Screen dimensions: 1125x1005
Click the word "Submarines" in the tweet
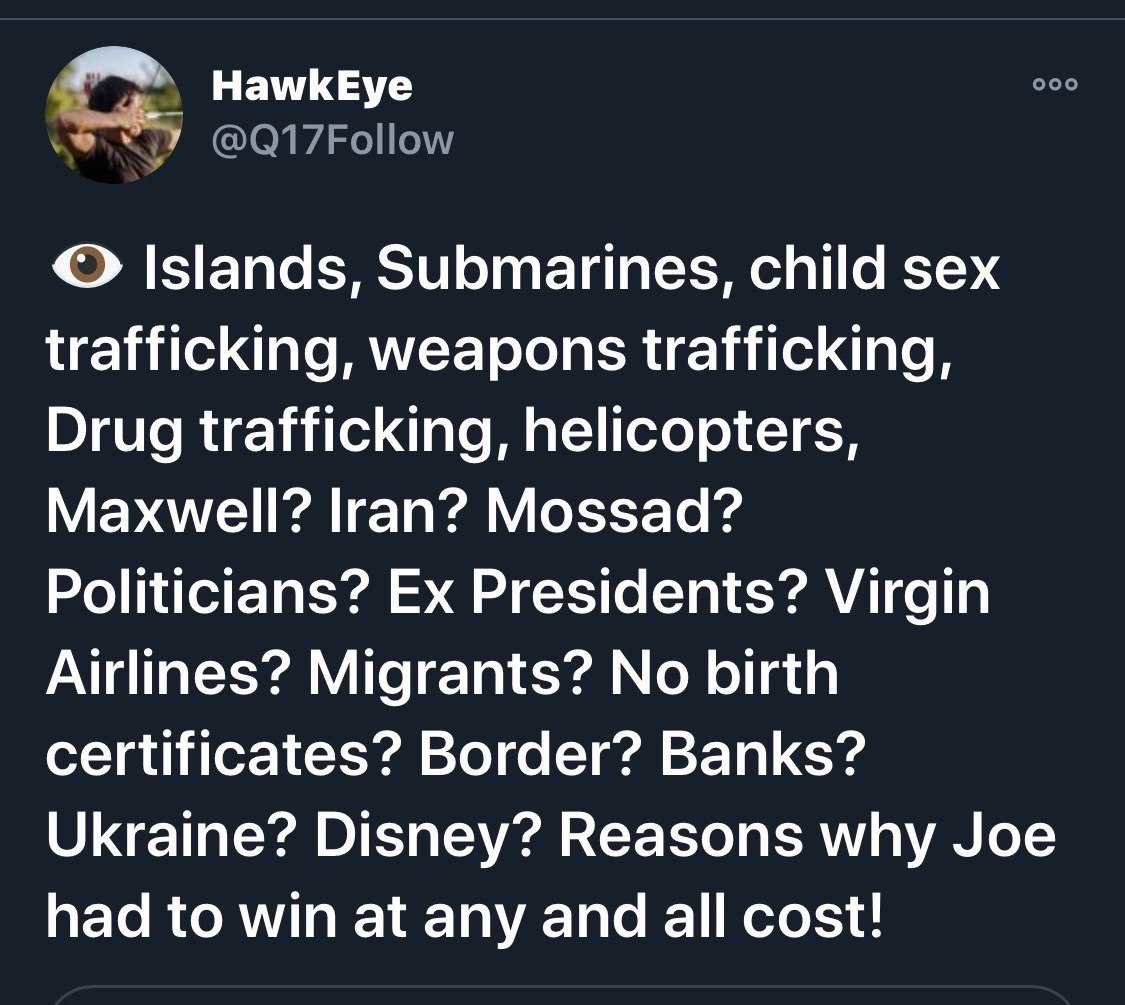(549, 268)
